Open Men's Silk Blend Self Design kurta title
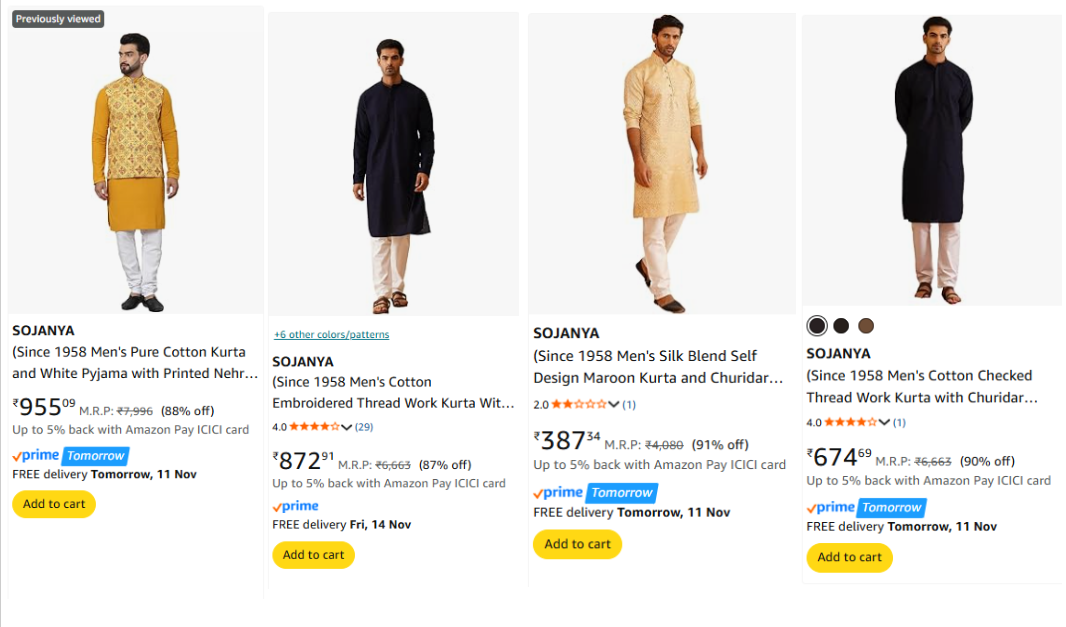This screenshot has height=627, width=1066. click(x=658, y=367)
